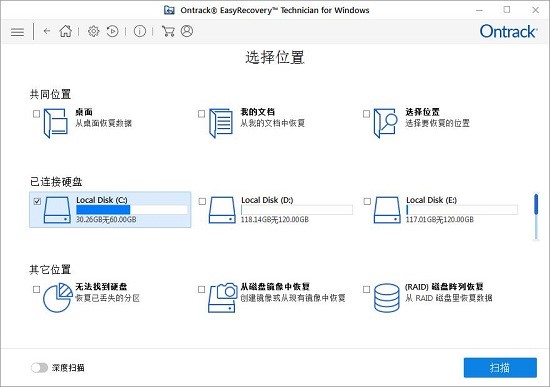This screenshot has height=387, width=550.
Task: Click the 30.26GB无60.00GB text
Action: 106,220
